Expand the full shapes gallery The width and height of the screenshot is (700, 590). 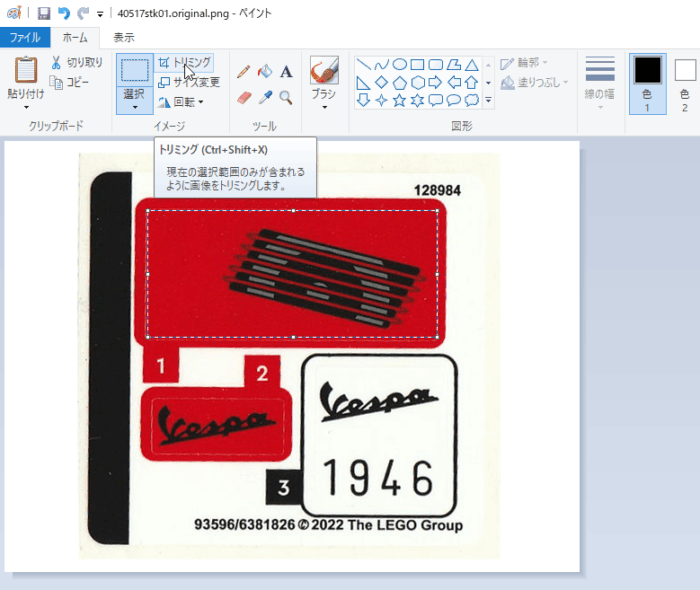(x=488, y=100)
